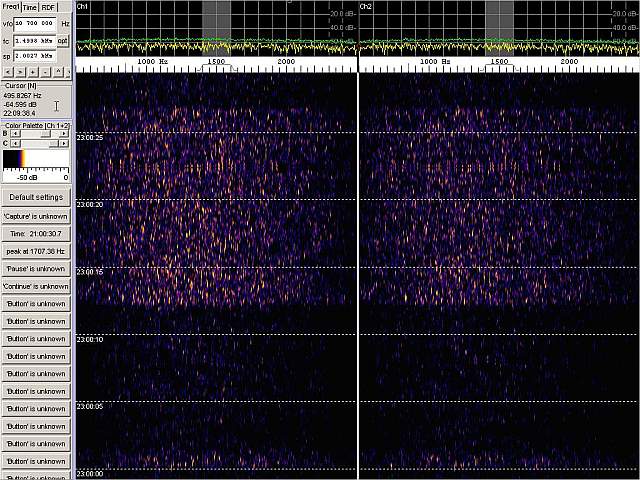Select the Freq1 tab
Screen dimensions: 640x480
point(11,7)
